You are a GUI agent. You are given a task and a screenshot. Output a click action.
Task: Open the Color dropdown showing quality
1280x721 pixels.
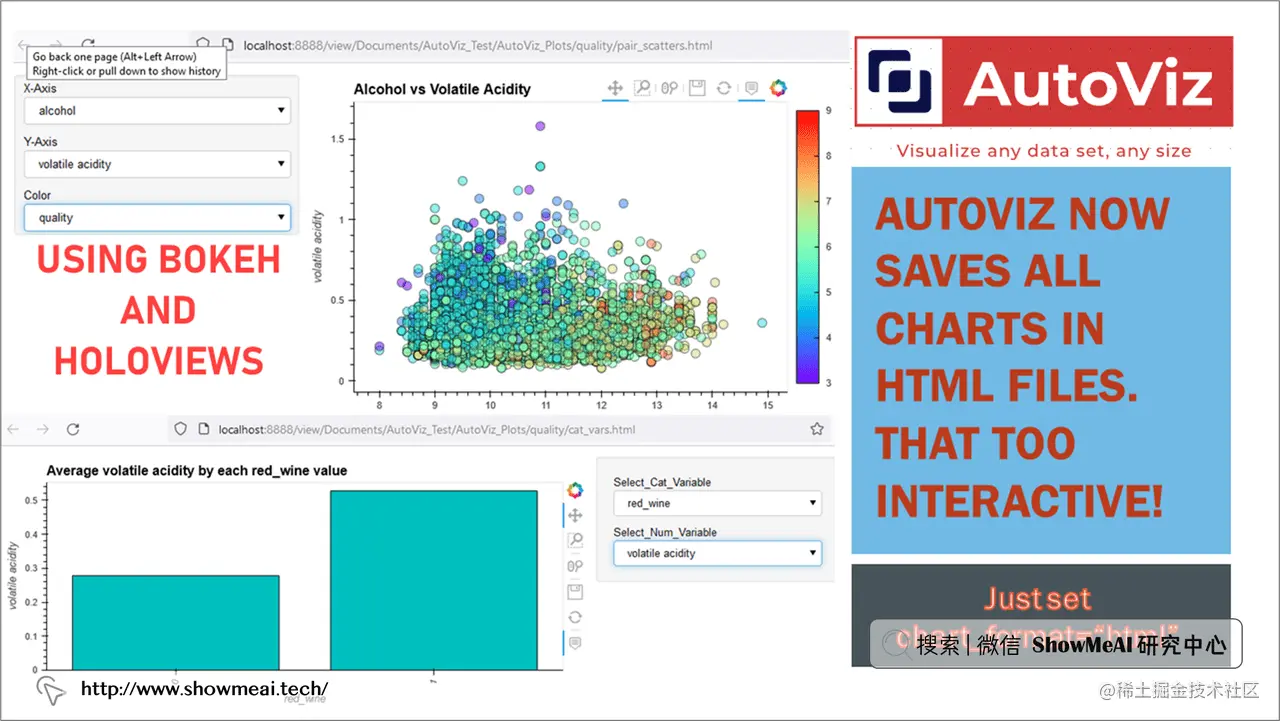pyautogui.click(x=157, y=217)
